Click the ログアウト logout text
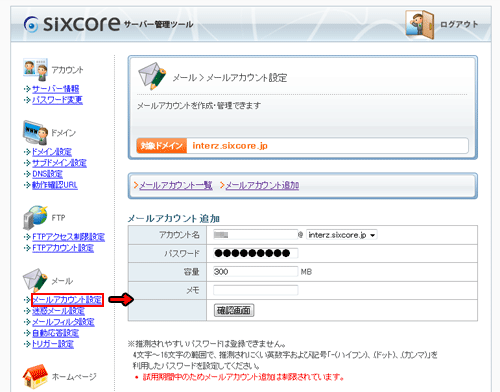The image size is (500, 392). click(x=459, y=24)
